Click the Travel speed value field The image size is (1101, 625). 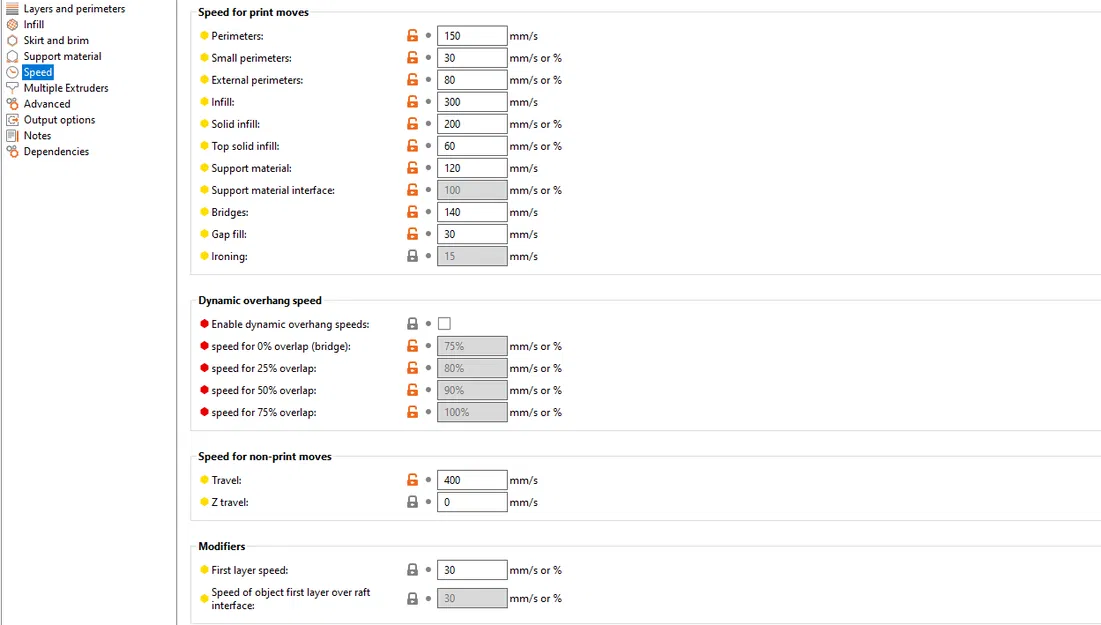pyautogui.click(x=472, y=480)
